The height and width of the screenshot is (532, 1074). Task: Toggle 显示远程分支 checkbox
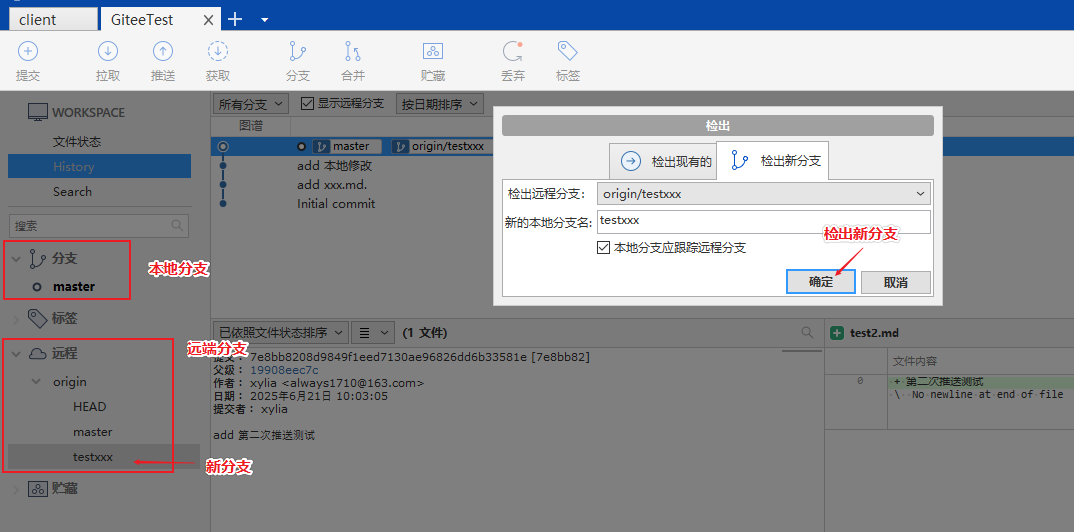point(308,104)
